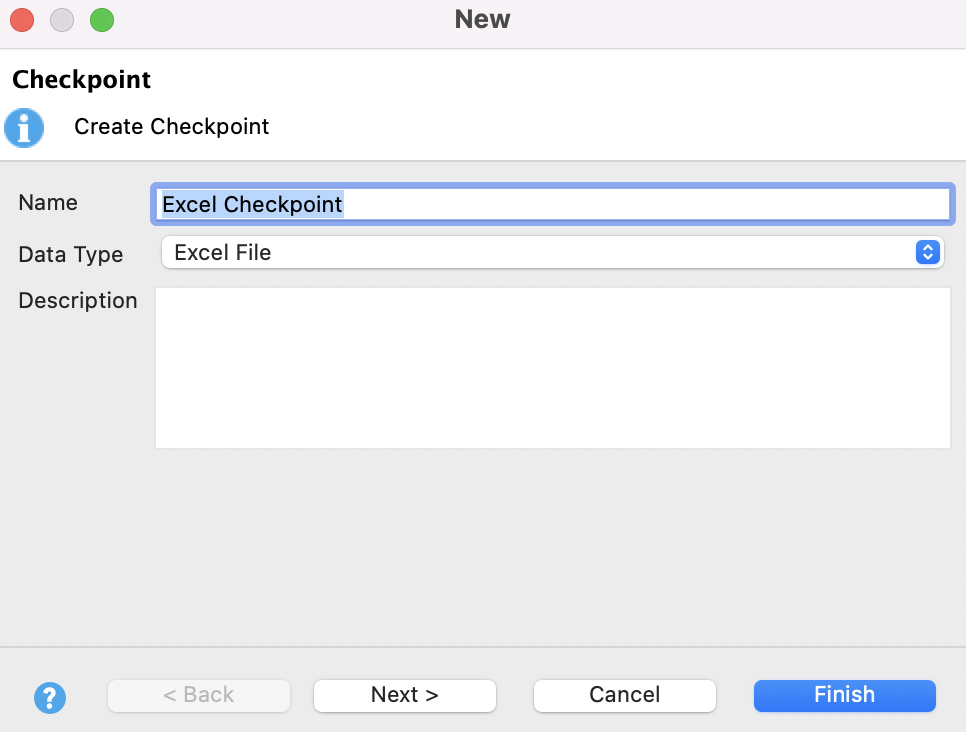Click the gray minimize window button
Image resolution: width=966 pixels, height=732 pixels.
(x=62, y=20)
